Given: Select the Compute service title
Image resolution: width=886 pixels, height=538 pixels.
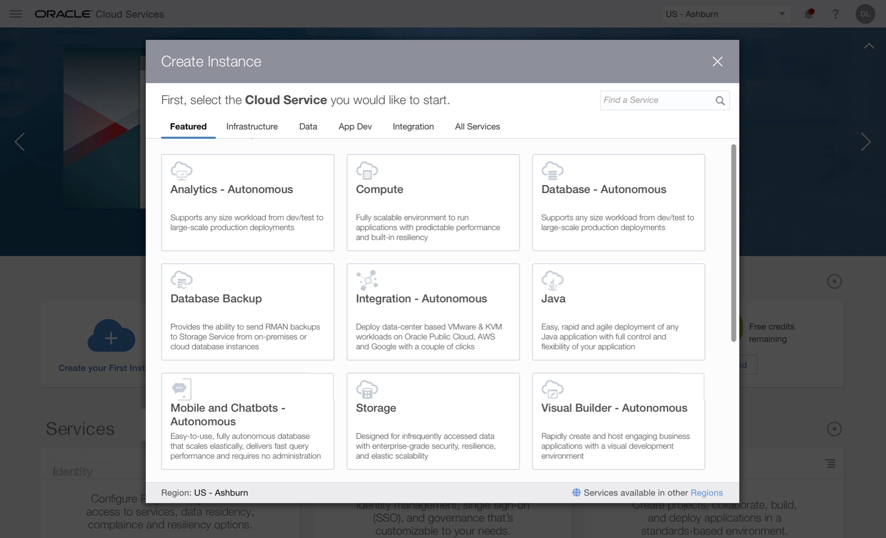Looking at the screenshot, I should pyautogui.click(x=380, y=189).
